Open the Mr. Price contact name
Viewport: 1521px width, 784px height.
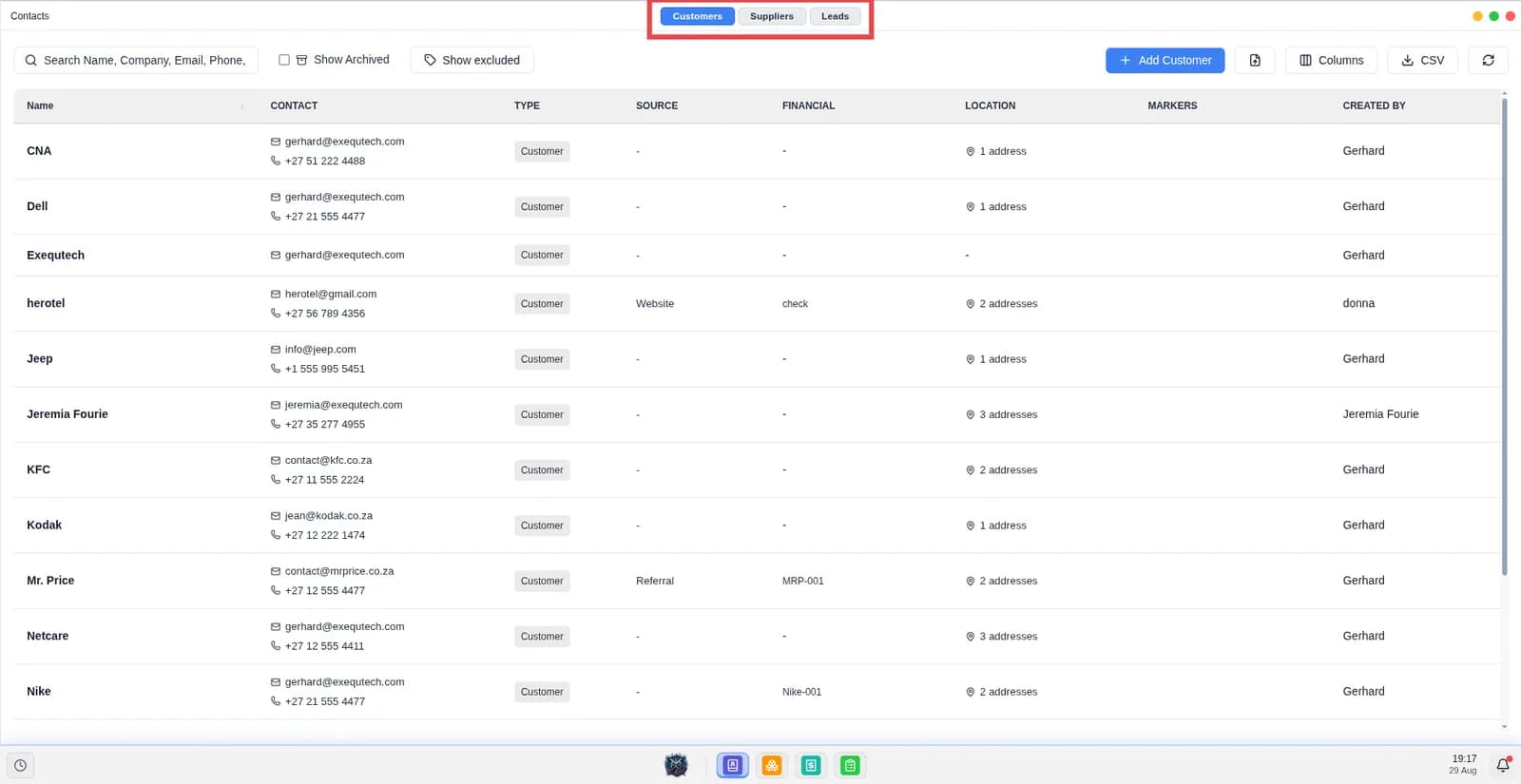click(50, 581)
